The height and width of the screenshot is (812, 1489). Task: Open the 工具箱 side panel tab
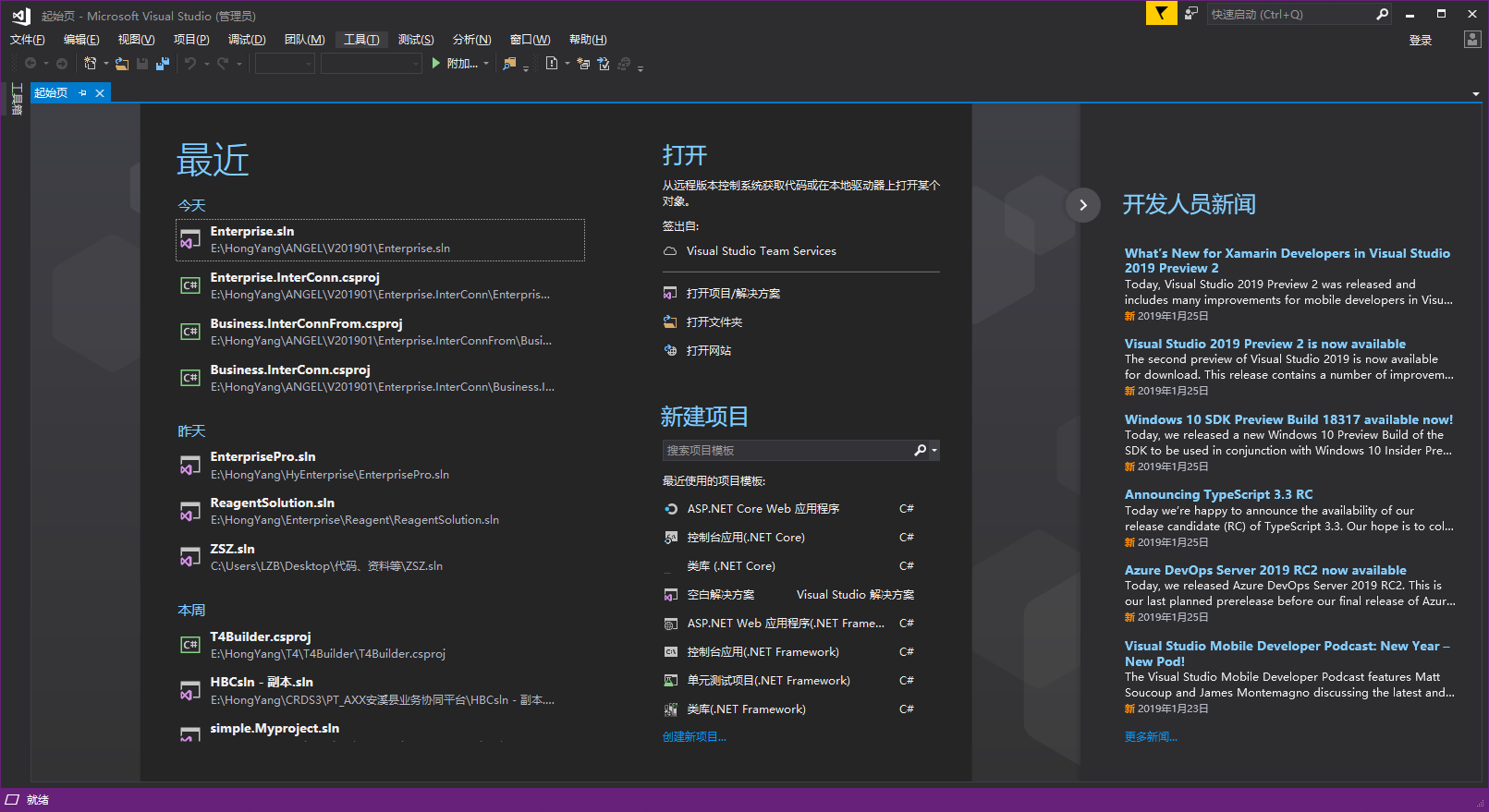[x=16, y=99]
